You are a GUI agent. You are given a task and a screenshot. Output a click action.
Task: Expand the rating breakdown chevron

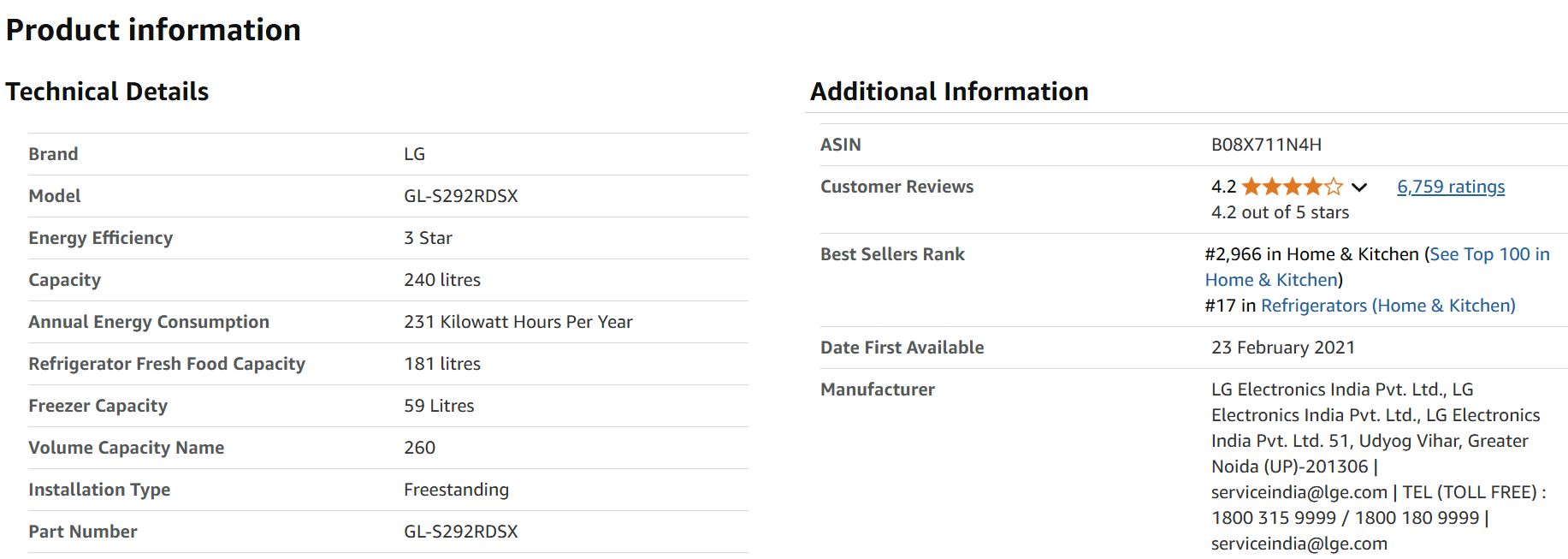1359,187
